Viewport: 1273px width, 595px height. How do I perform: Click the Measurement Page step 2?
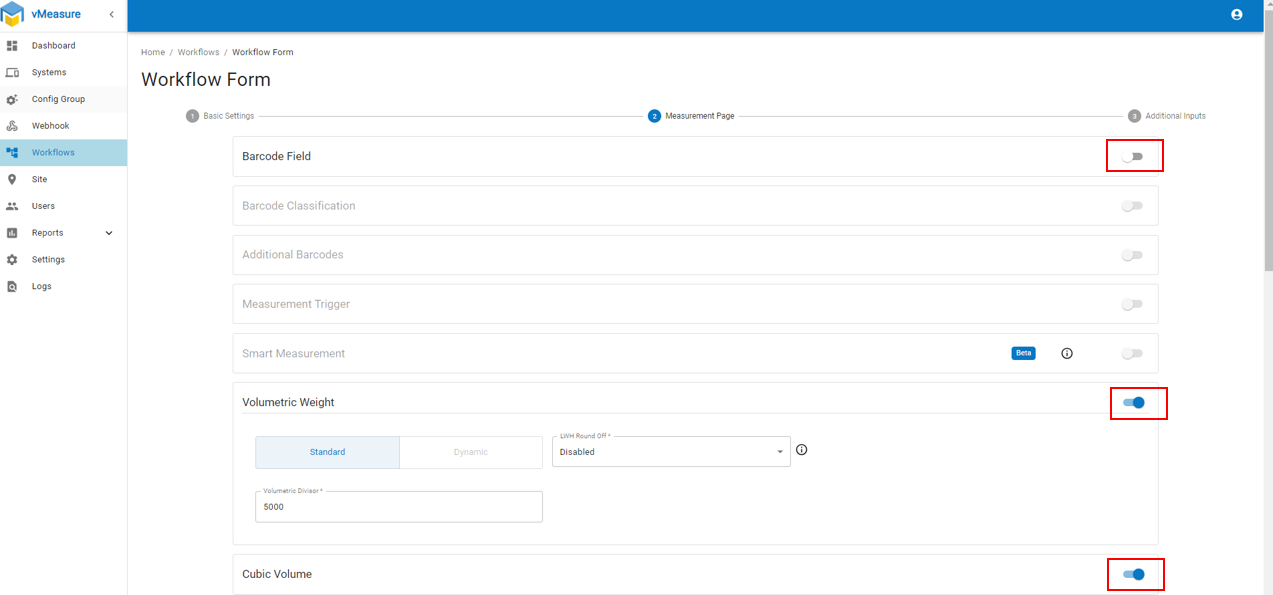pyautogui.click(x=691, y=116)
